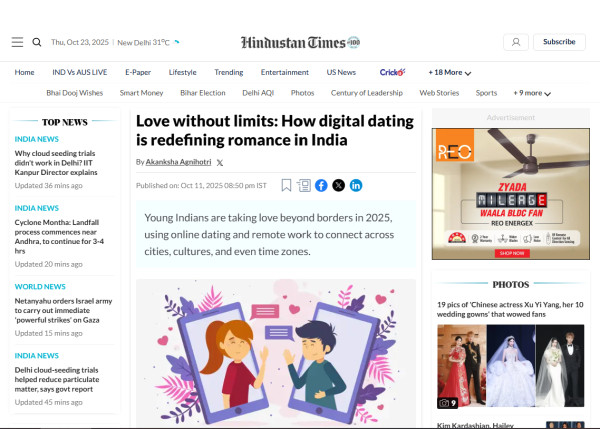Open the hamburger menu
600x429 pixels.
[x=17, y=42]
